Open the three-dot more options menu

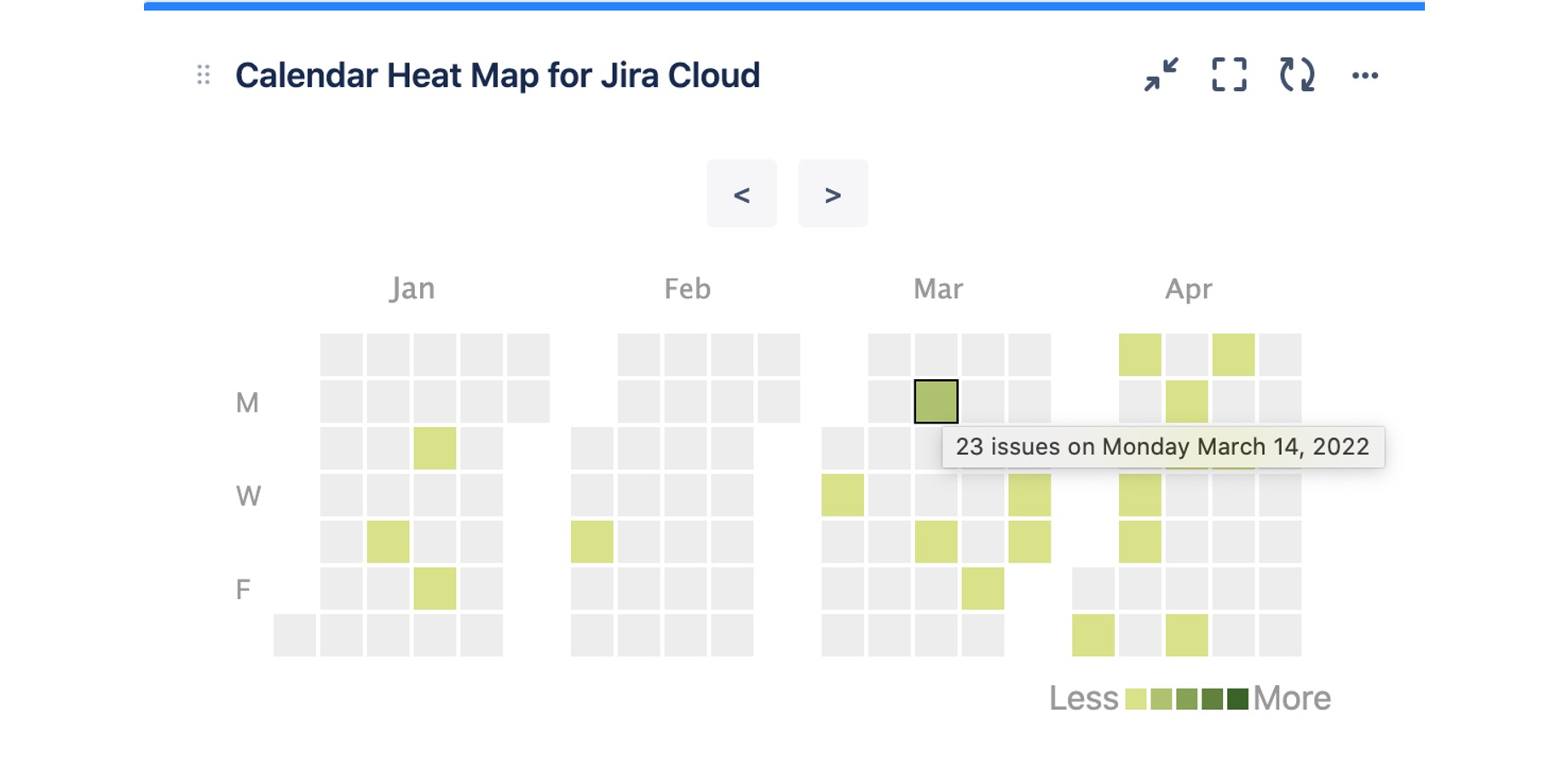[x=1365, y=76]
